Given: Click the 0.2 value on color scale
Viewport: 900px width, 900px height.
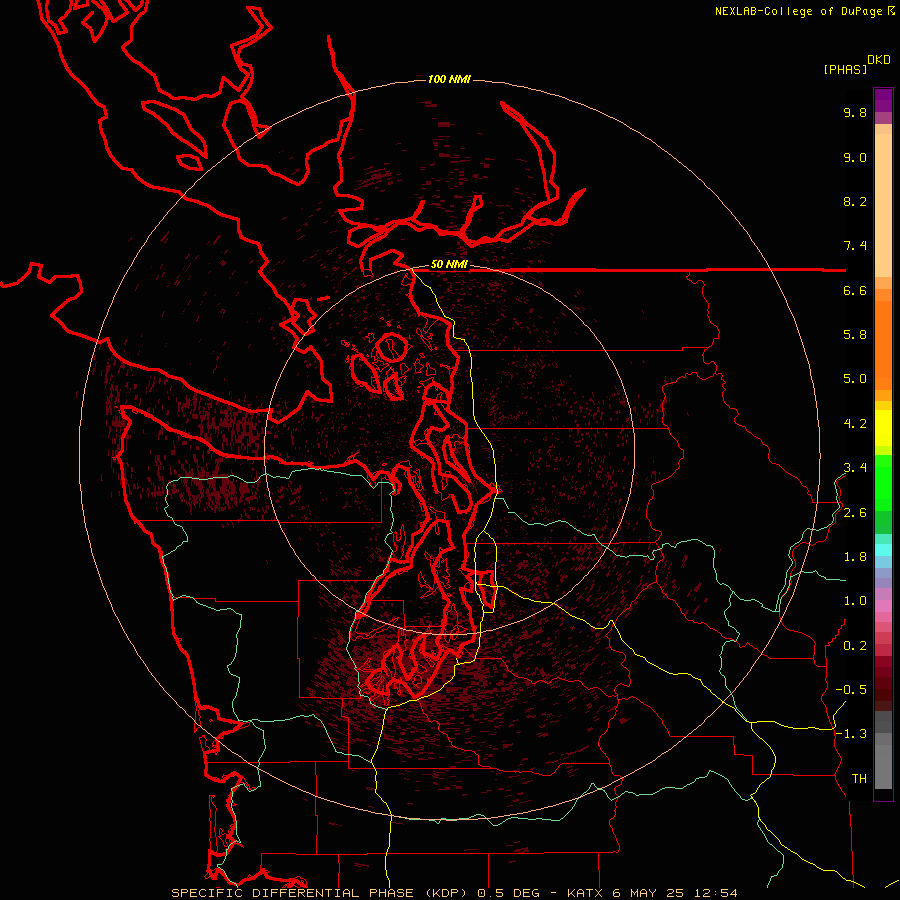Looking at the screenshot, I should point(855,646).
